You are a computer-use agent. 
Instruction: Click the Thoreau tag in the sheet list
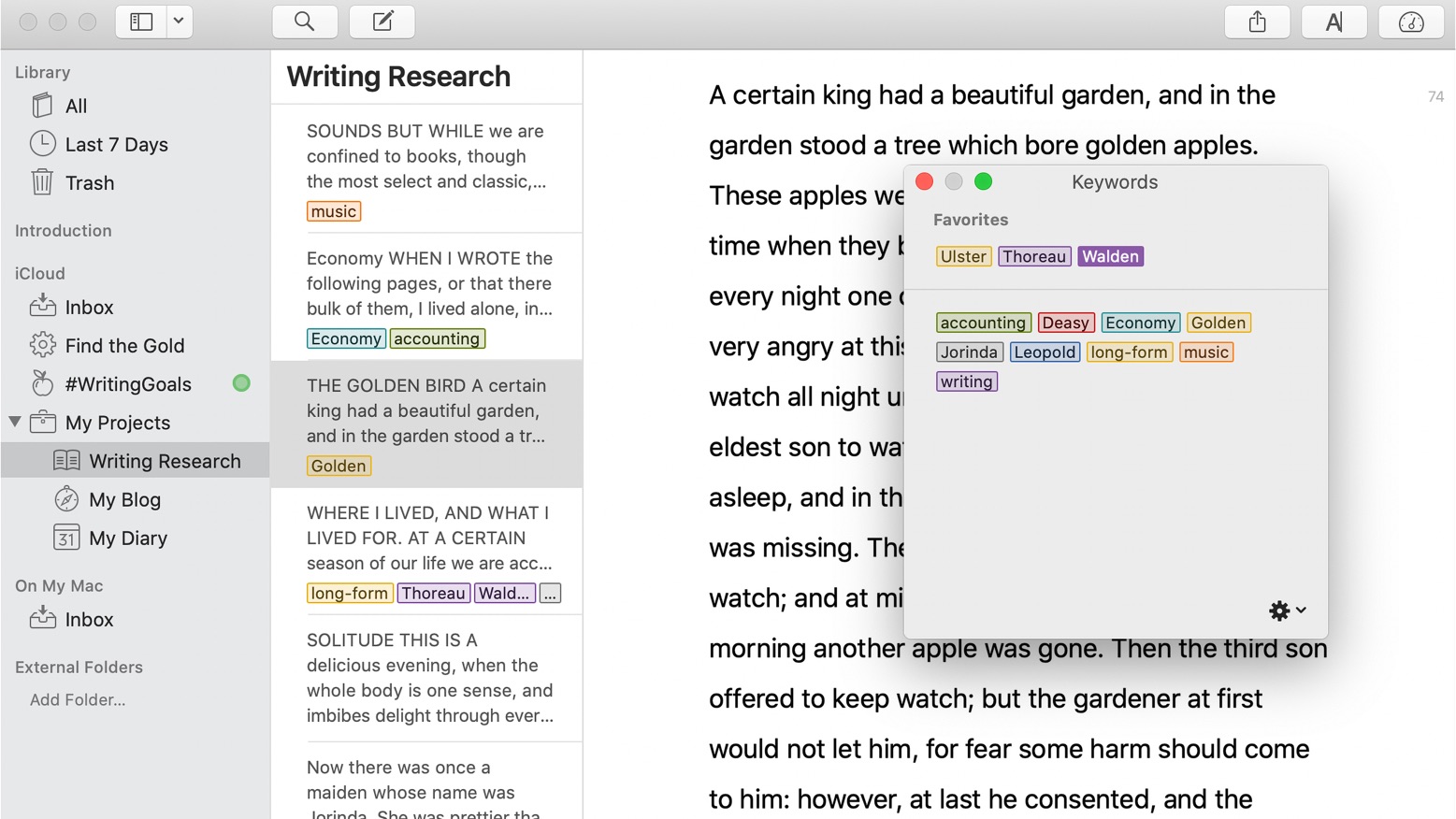coord(433,593)
